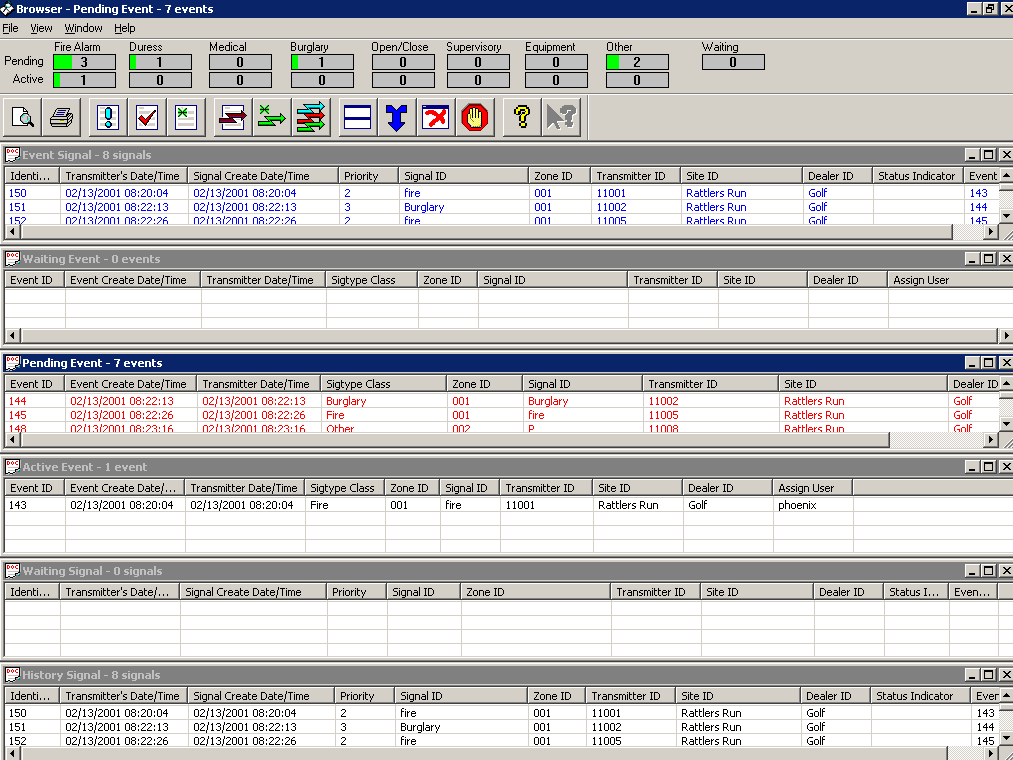Click the yellow question mark help icon

pos(521,118)
